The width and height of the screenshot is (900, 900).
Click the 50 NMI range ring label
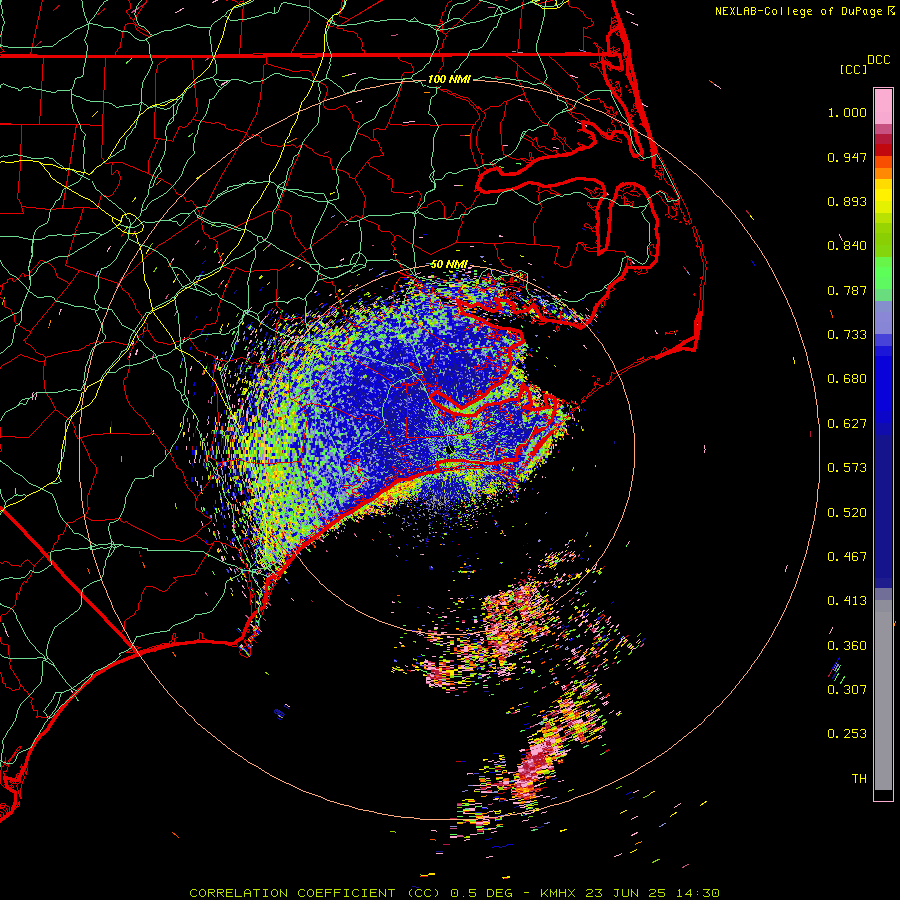[x=449, y=264]
